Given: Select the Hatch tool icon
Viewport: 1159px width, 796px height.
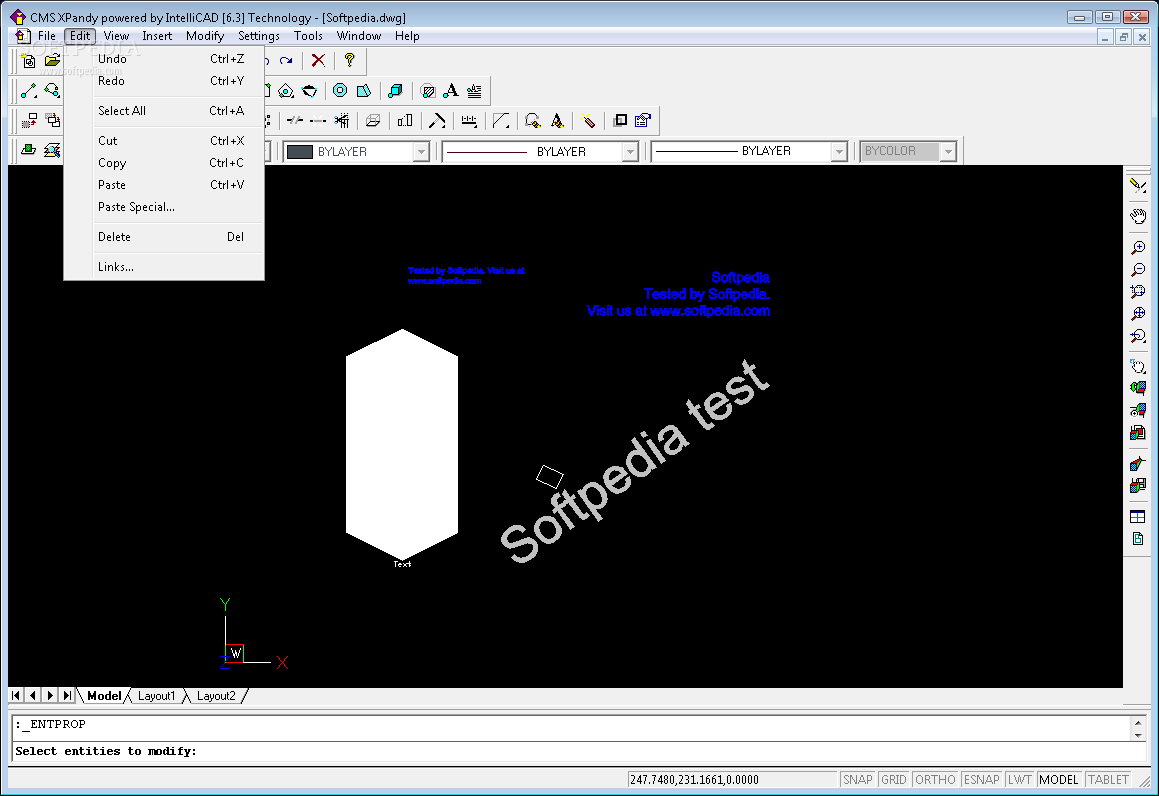Looking at the screenshot, I should click(x=427, y=91).
